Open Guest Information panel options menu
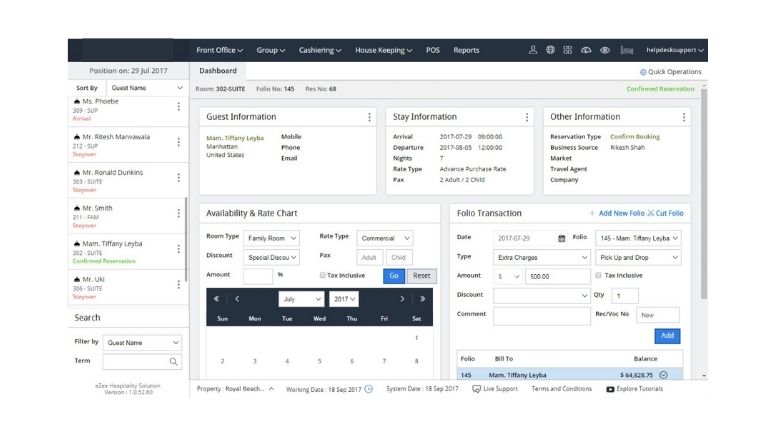Viewport: 770px width, 440px height. (369, 117)
